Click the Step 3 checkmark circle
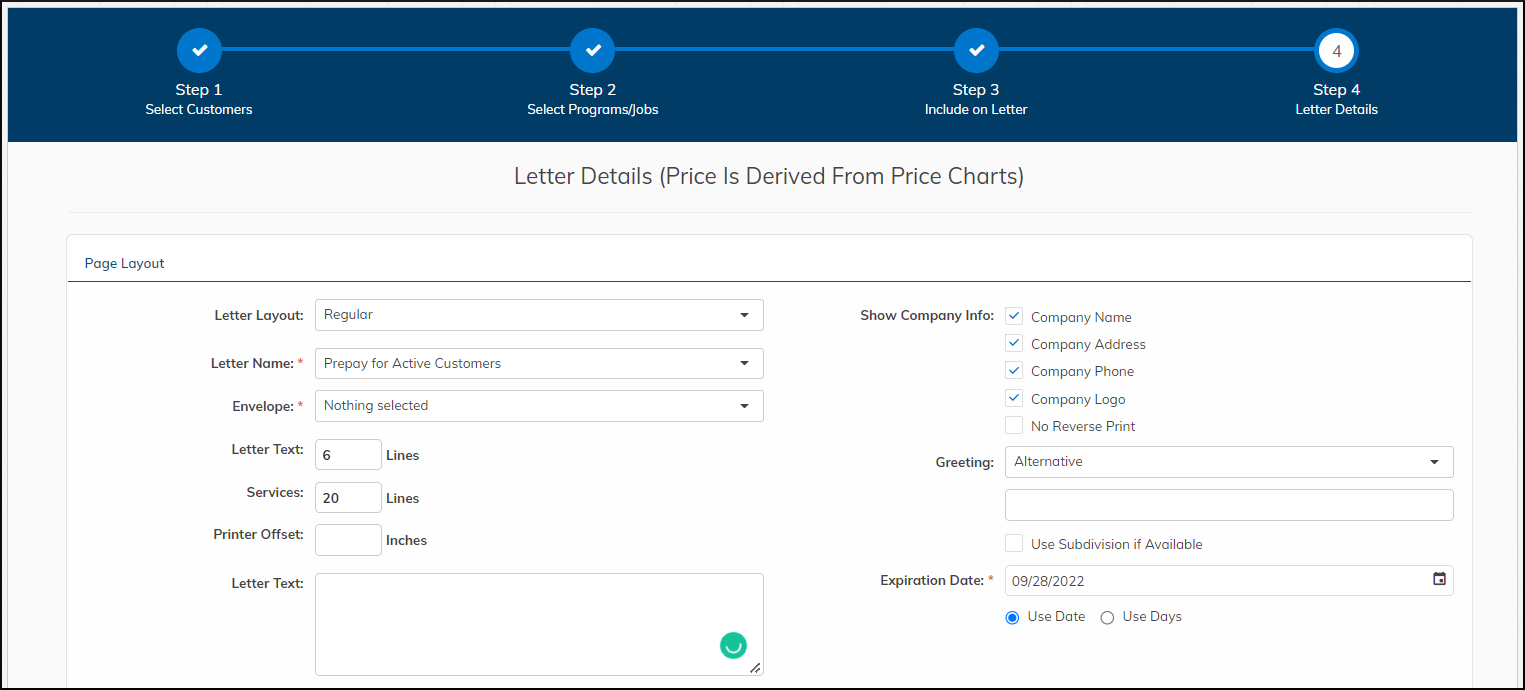The image size is (1525, 690). [976, 50]
